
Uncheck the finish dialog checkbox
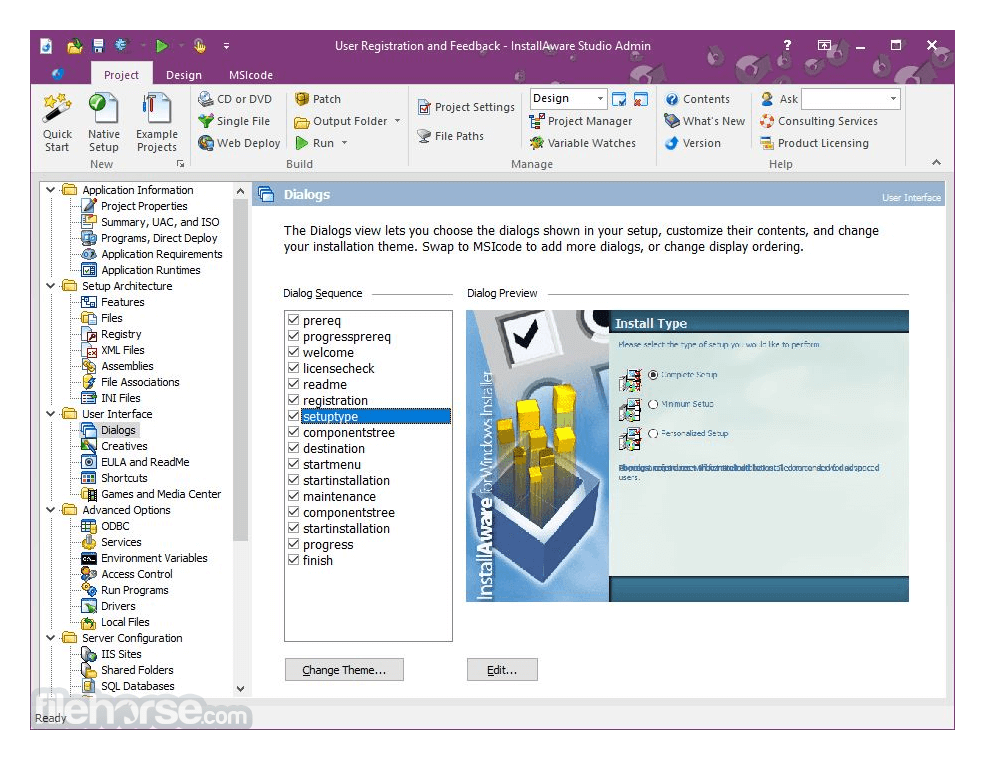click(293, 560)
